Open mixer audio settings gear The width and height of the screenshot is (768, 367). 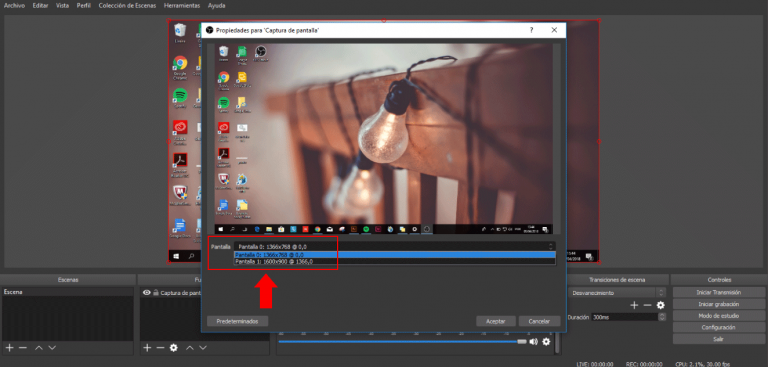[546, 342]
